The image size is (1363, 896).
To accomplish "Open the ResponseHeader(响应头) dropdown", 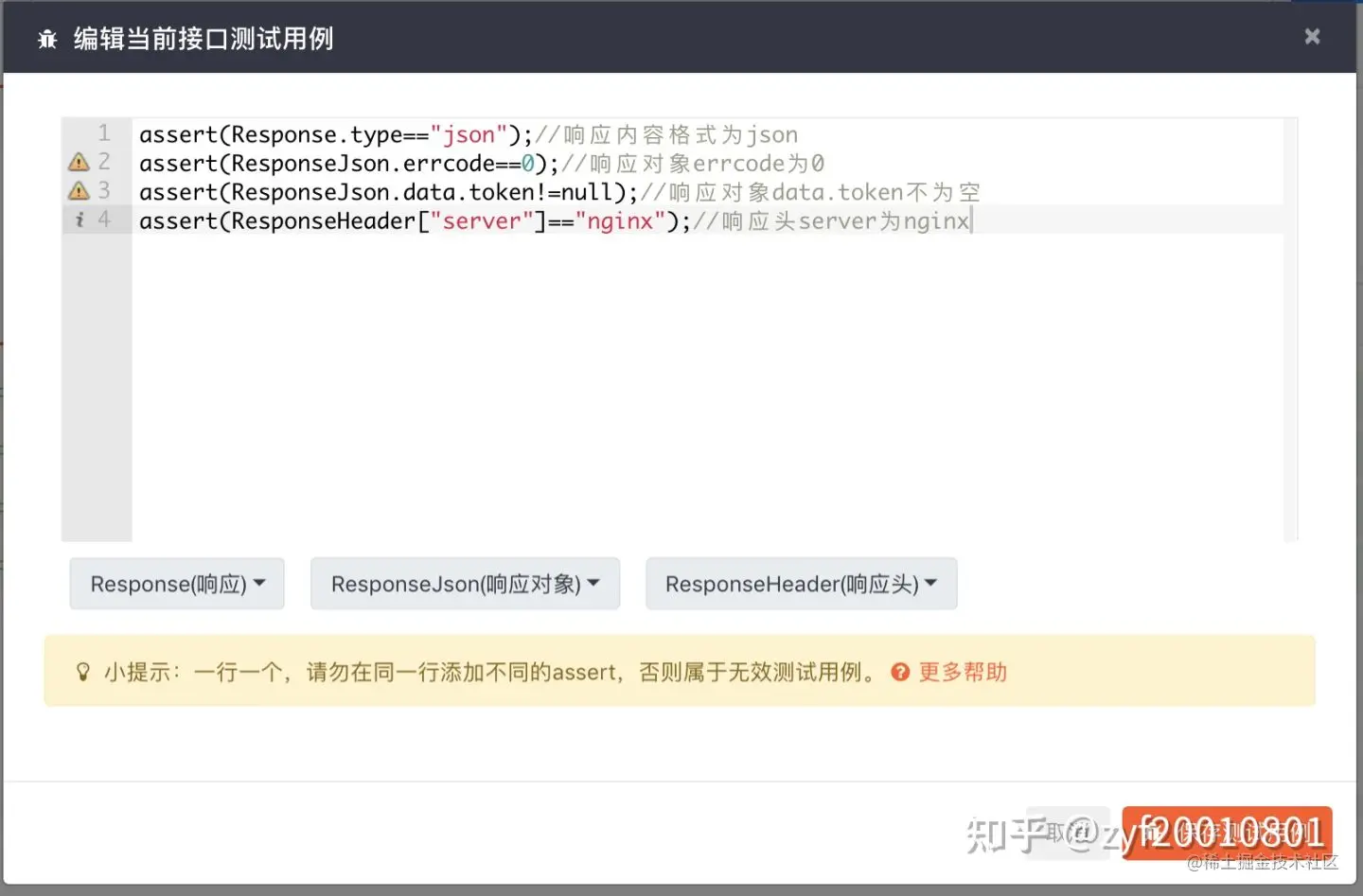I will pos(801,584).
